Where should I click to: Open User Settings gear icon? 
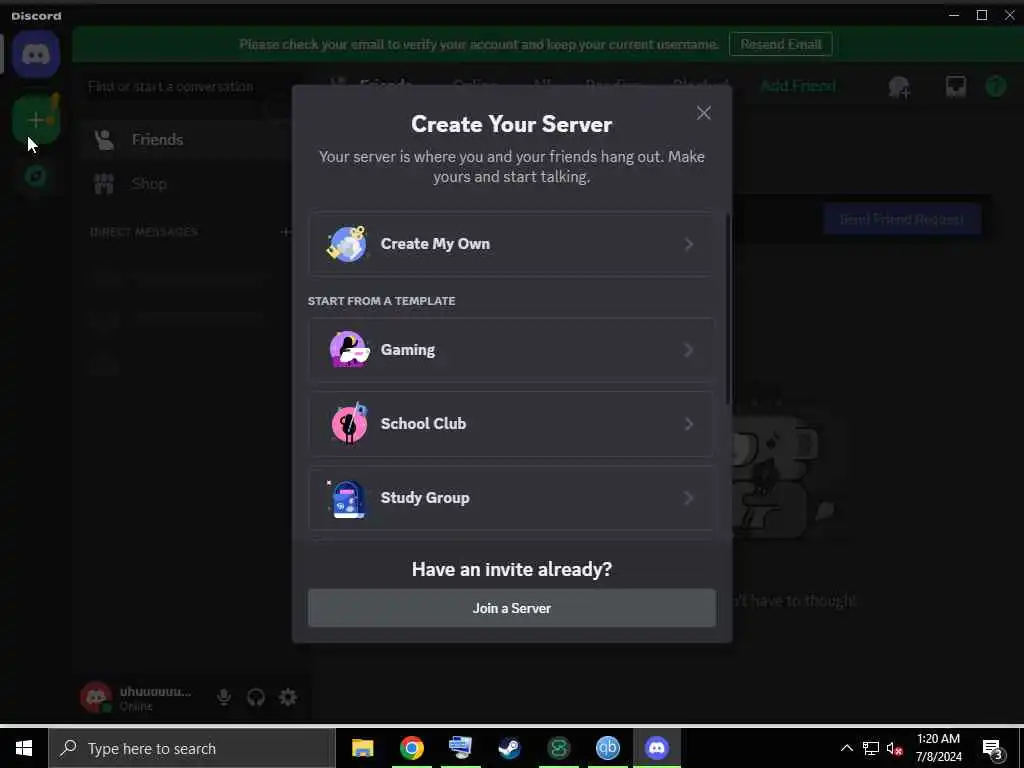click(288, 697)
